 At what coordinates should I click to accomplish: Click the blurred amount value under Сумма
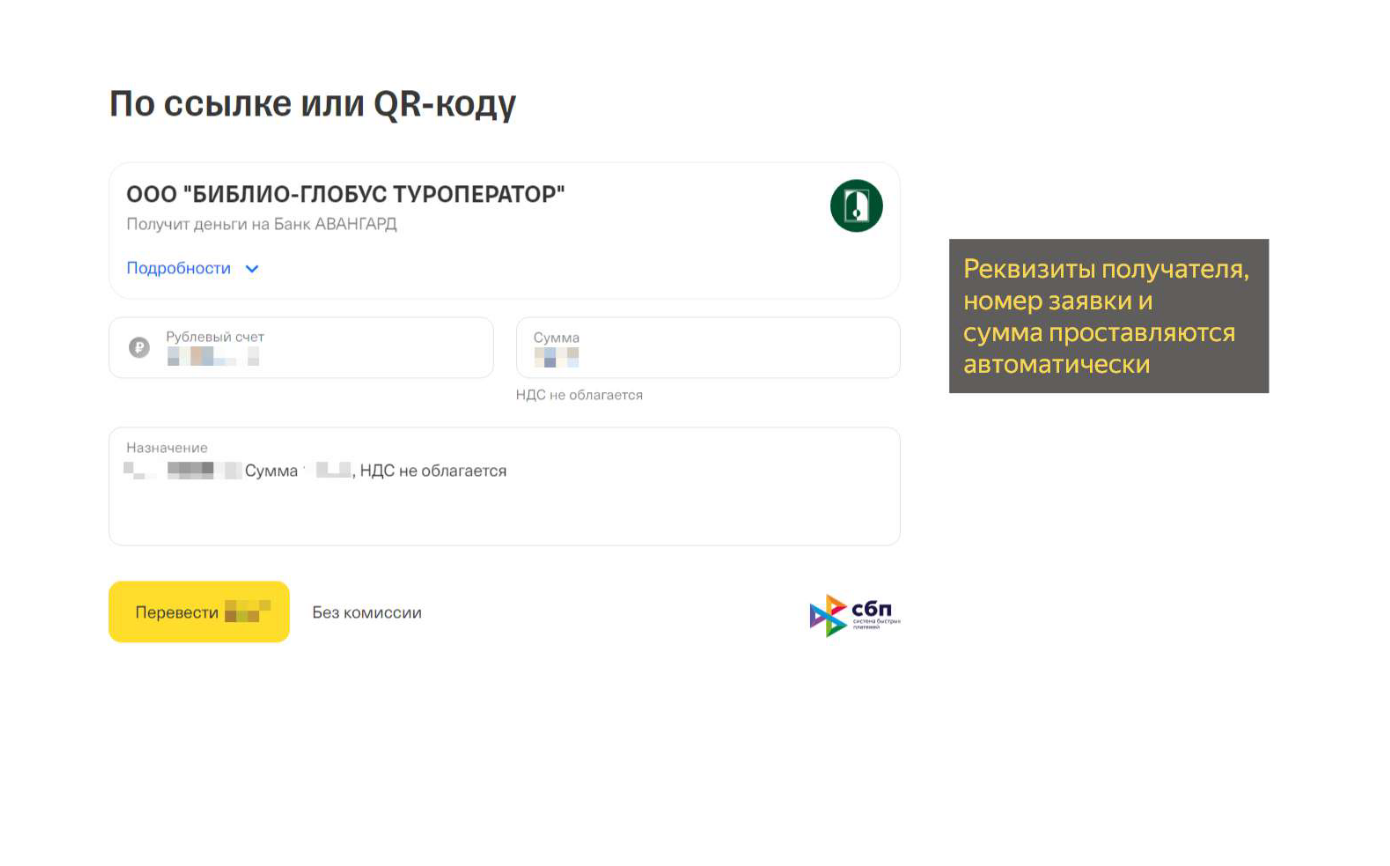pyautogui.click(x=556, y=357)
